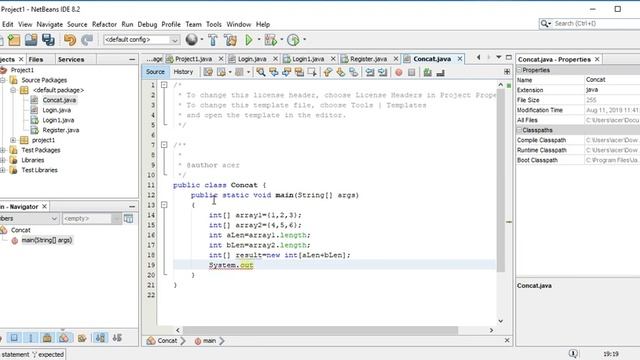The image size is (640, 360).
Task: Click the Debug Project toolbar icon
Action: click(270, 40)
